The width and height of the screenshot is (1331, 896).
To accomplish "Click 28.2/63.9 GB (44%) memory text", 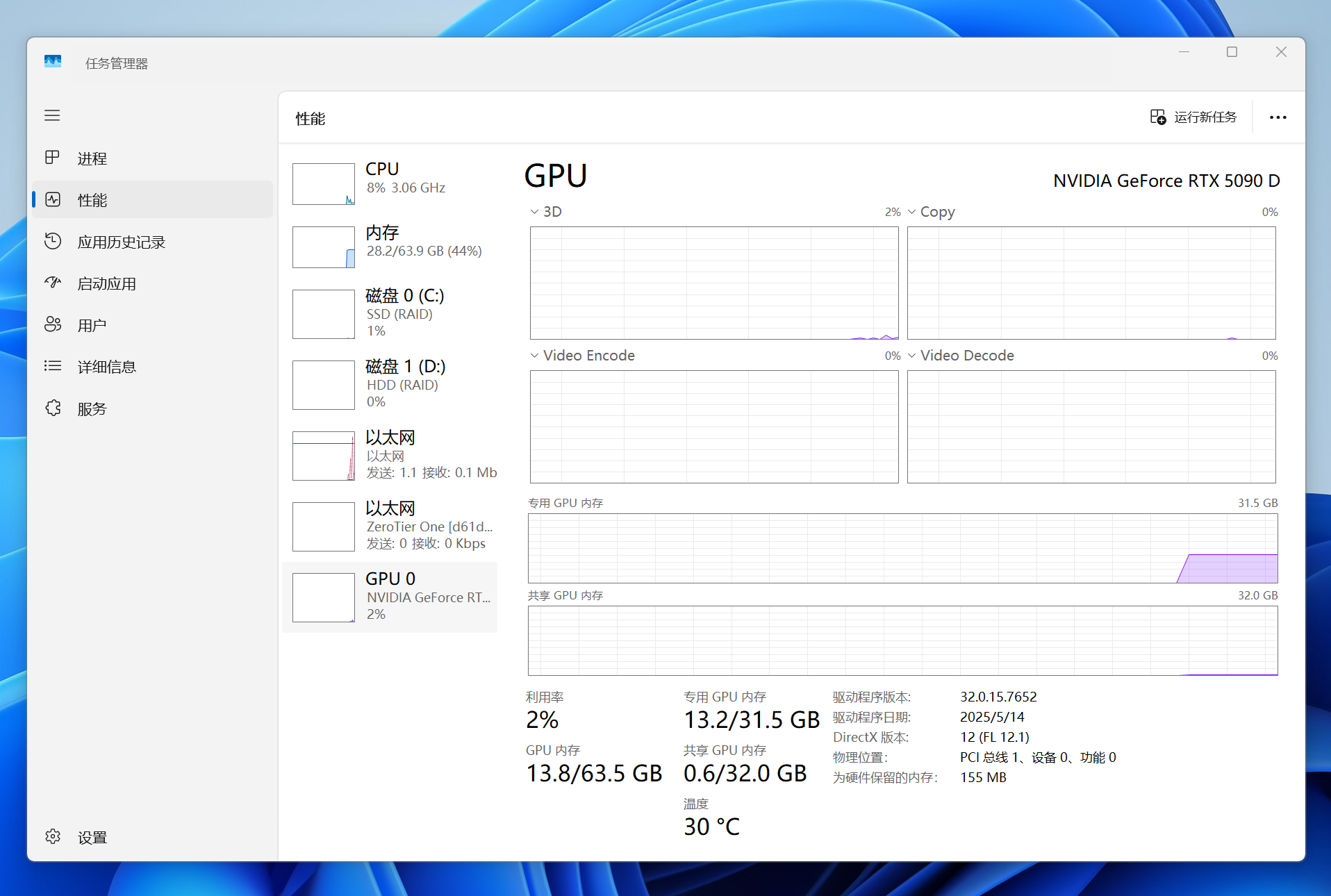I will point(424,251).
